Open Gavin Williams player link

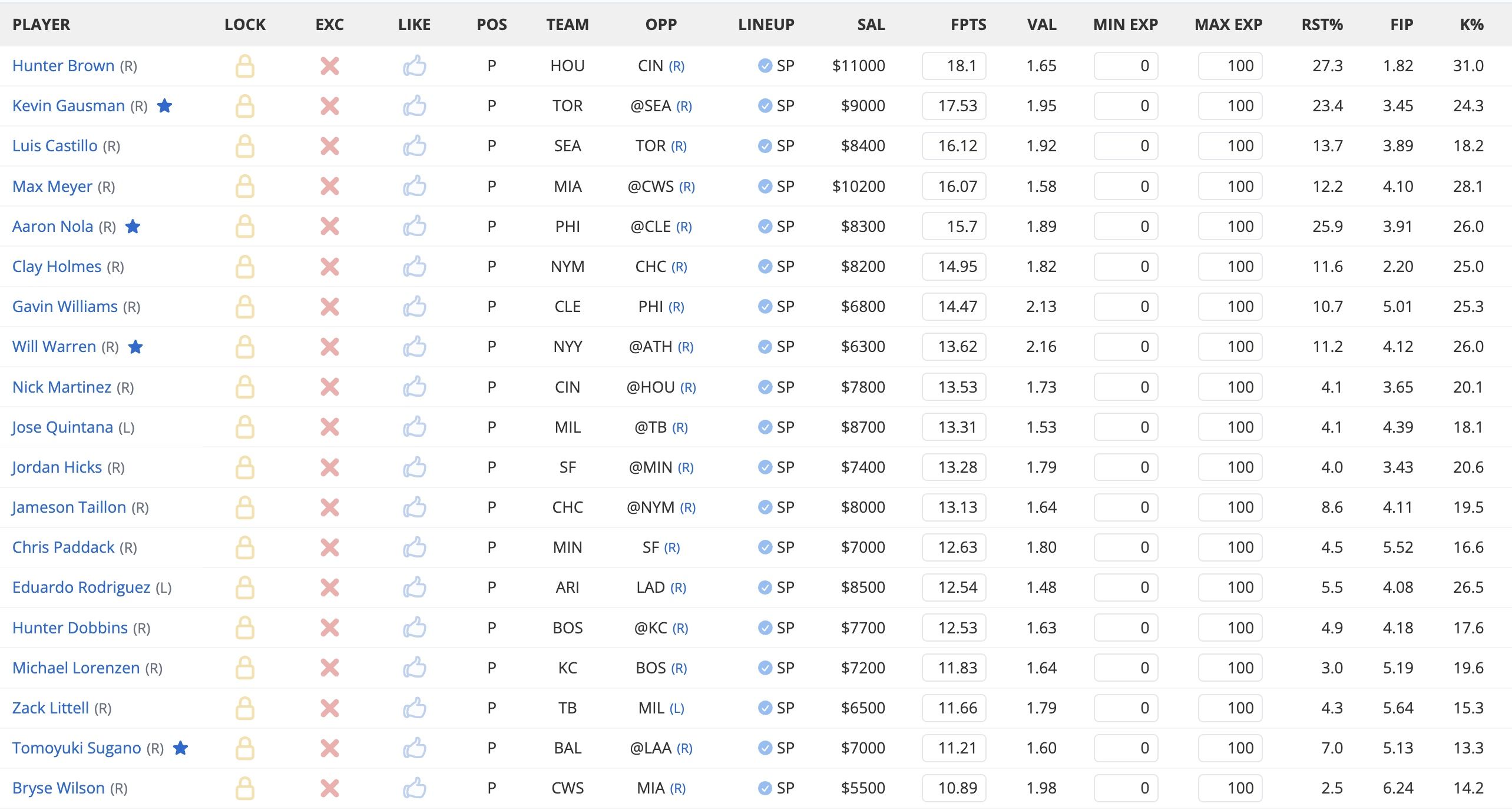[65, 307]
